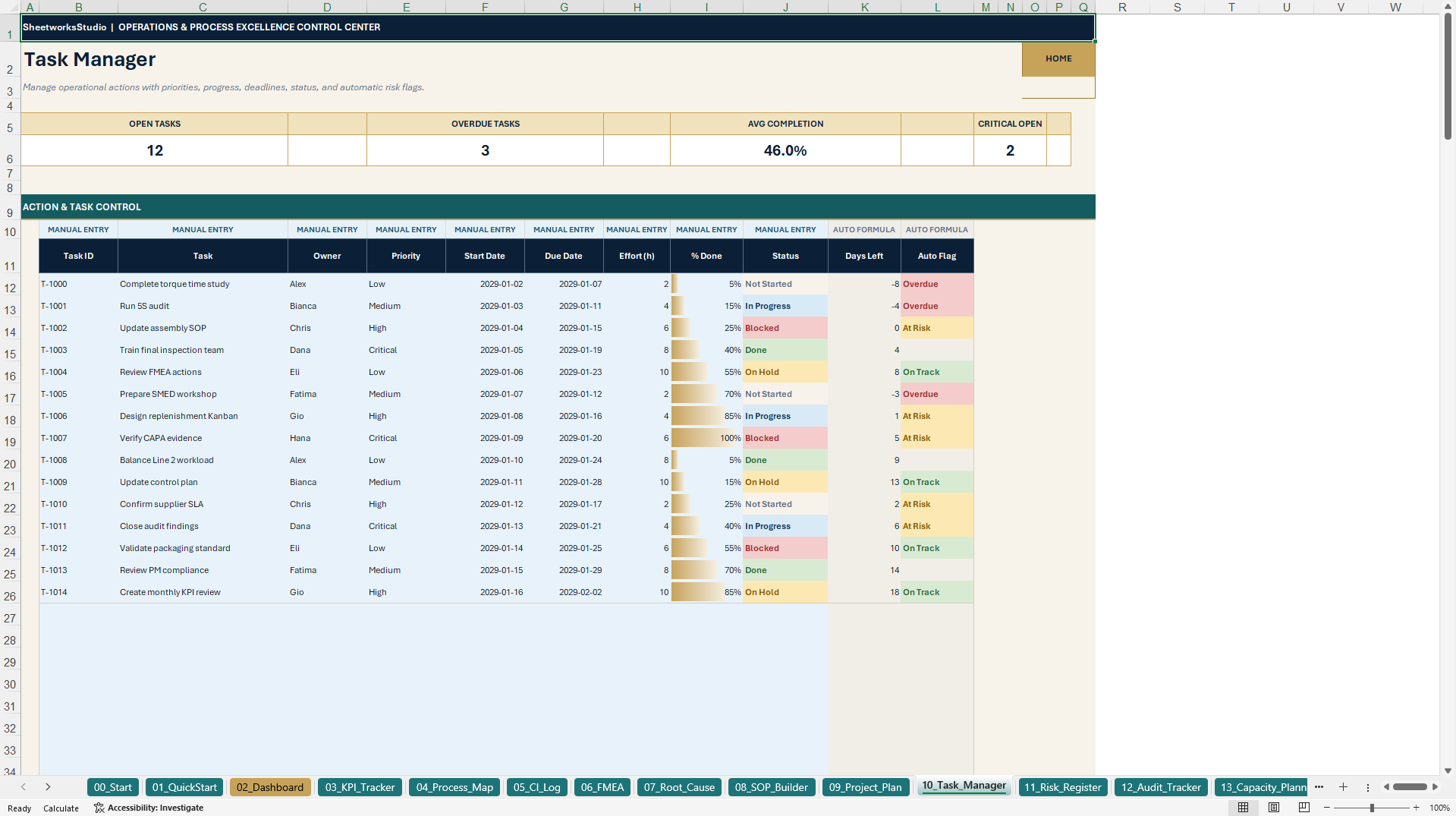Click the zoom out minus icon
1456x816 pixels.
pos(1327,808)
